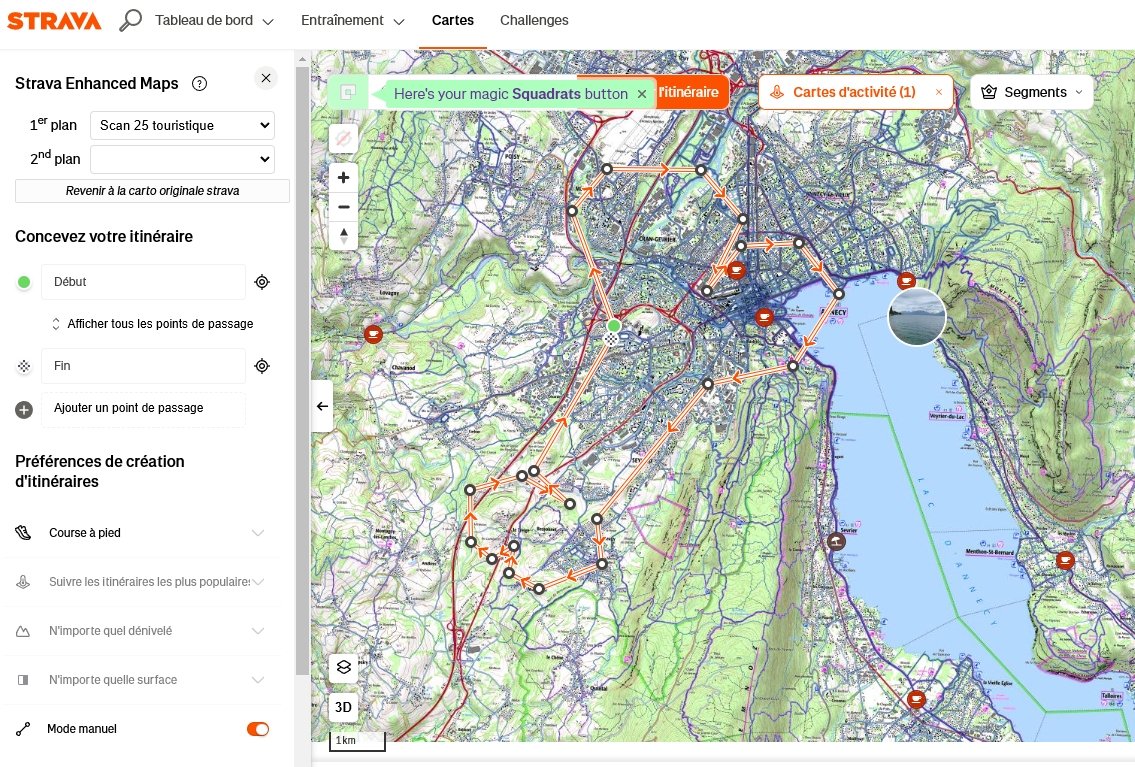Open the map layers selector

click(x=343, y=667)
